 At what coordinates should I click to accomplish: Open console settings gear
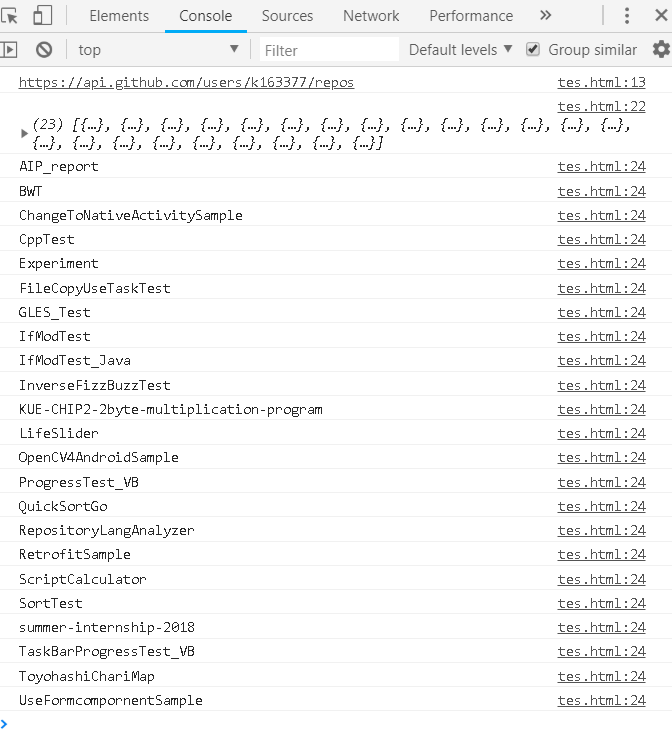click(x=661, y=49)
